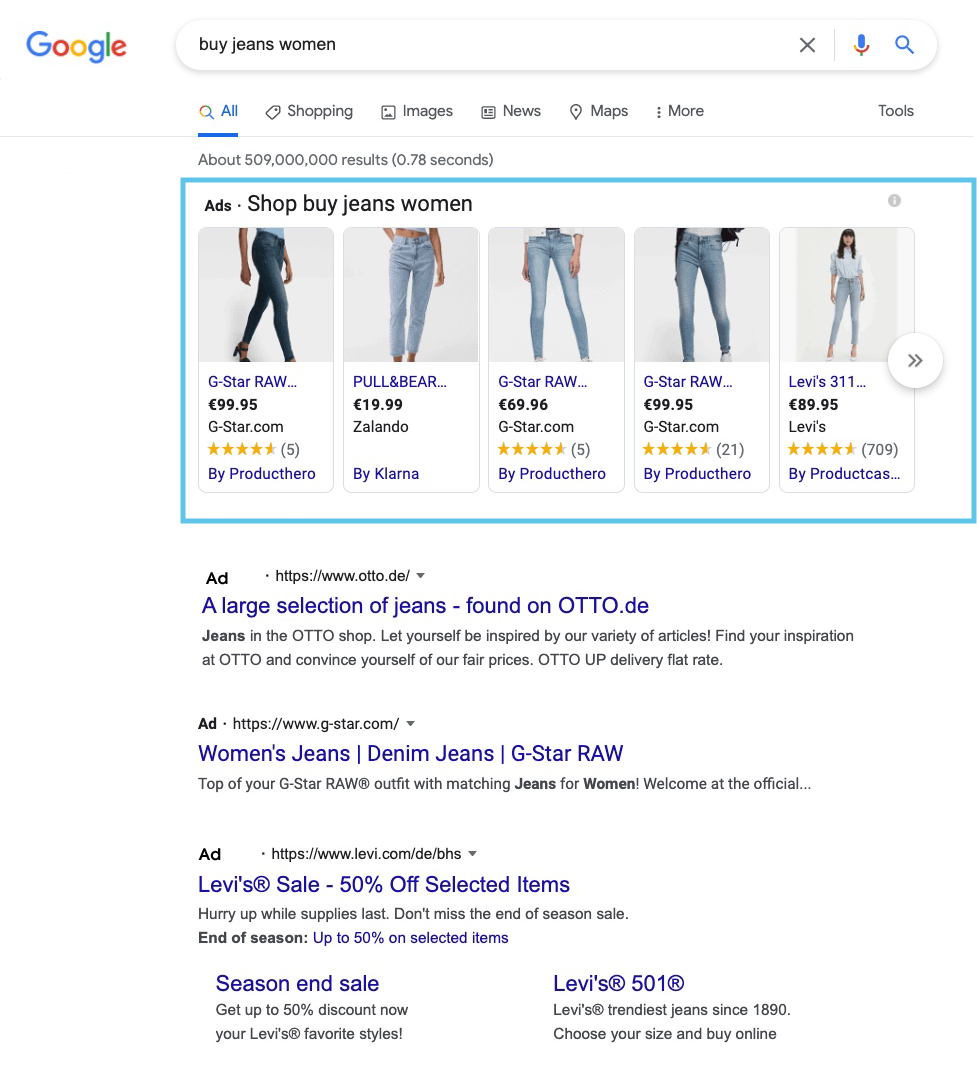Expand the More search options menu
The height and width of the screenshot is (1066, 977).
(679, 111)
